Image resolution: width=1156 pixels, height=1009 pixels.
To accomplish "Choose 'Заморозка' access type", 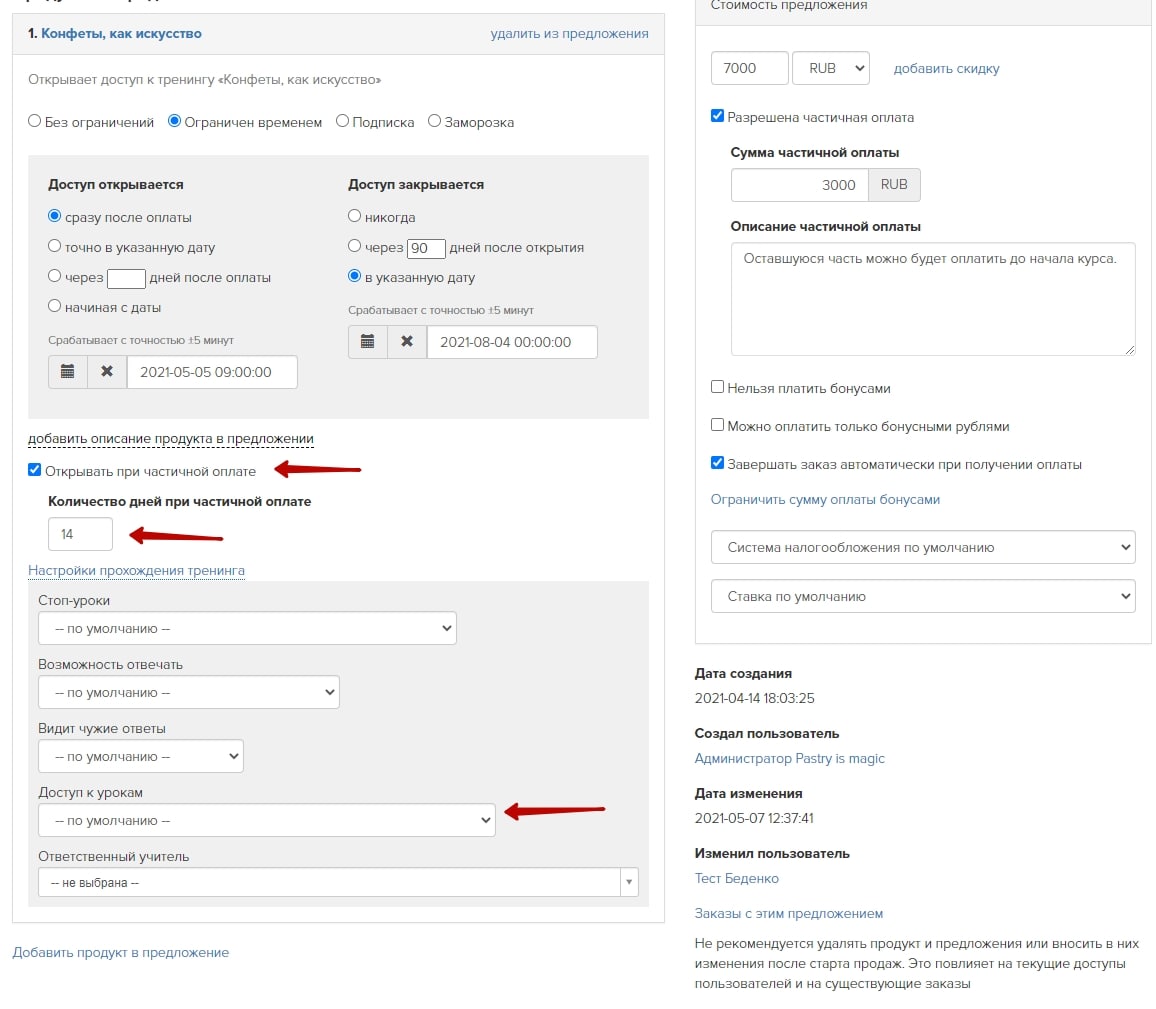I will click(434, 121).
